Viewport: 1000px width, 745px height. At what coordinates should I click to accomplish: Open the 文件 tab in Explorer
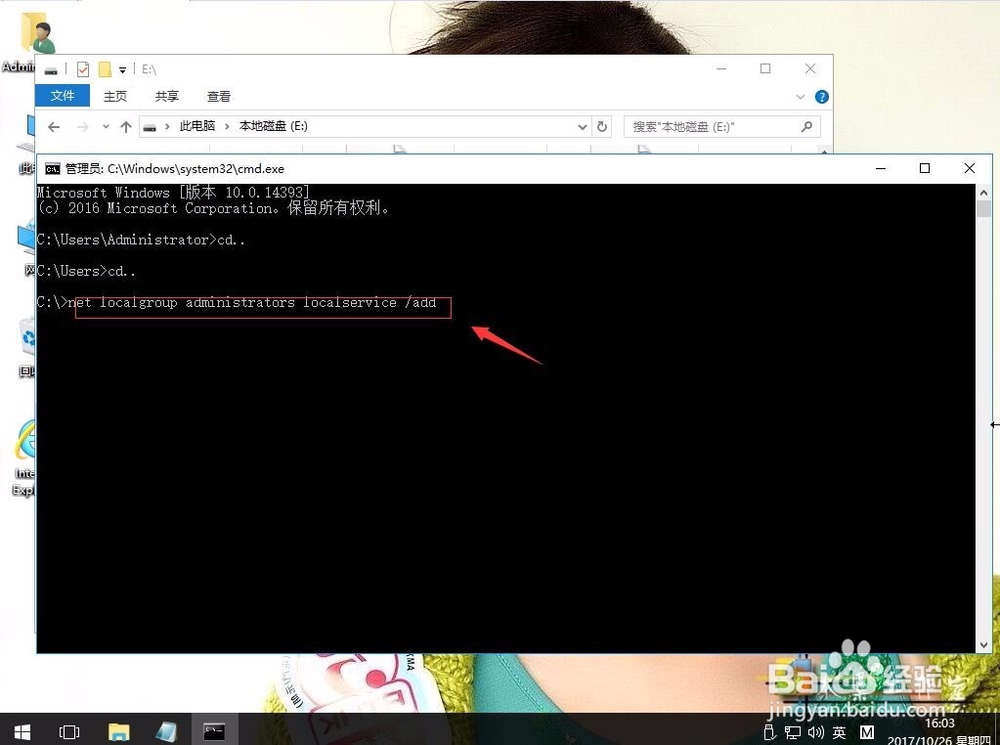pyautogui.click(x=62, y=96)
